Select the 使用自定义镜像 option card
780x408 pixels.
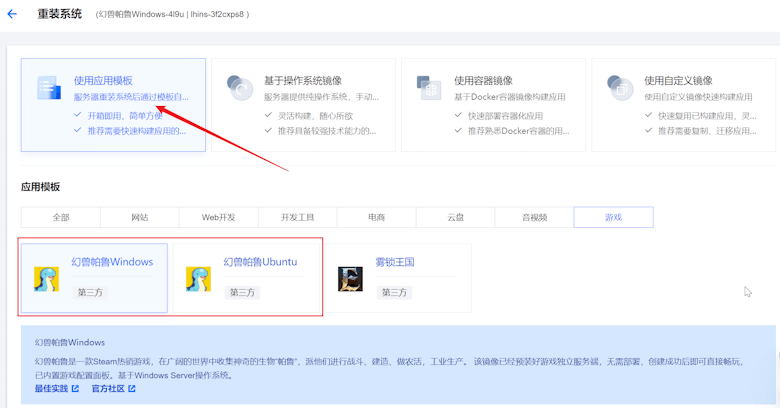683,104
